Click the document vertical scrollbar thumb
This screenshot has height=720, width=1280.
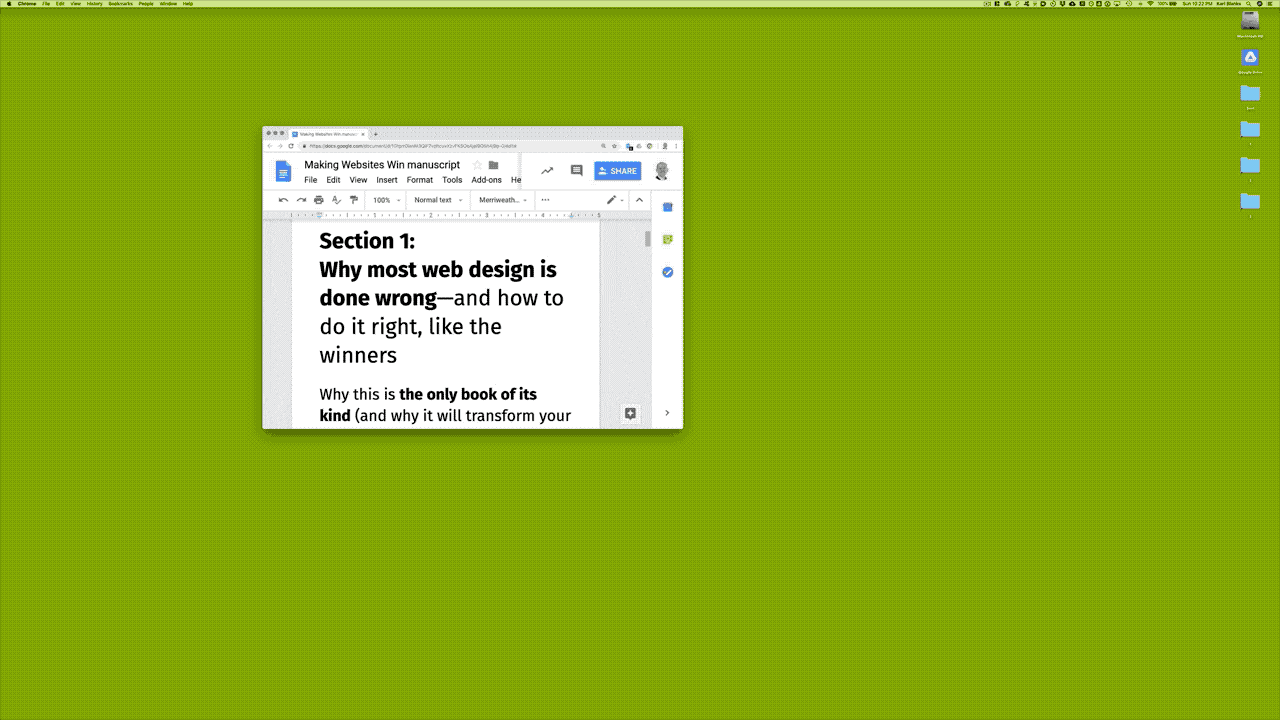pos(648,239)
